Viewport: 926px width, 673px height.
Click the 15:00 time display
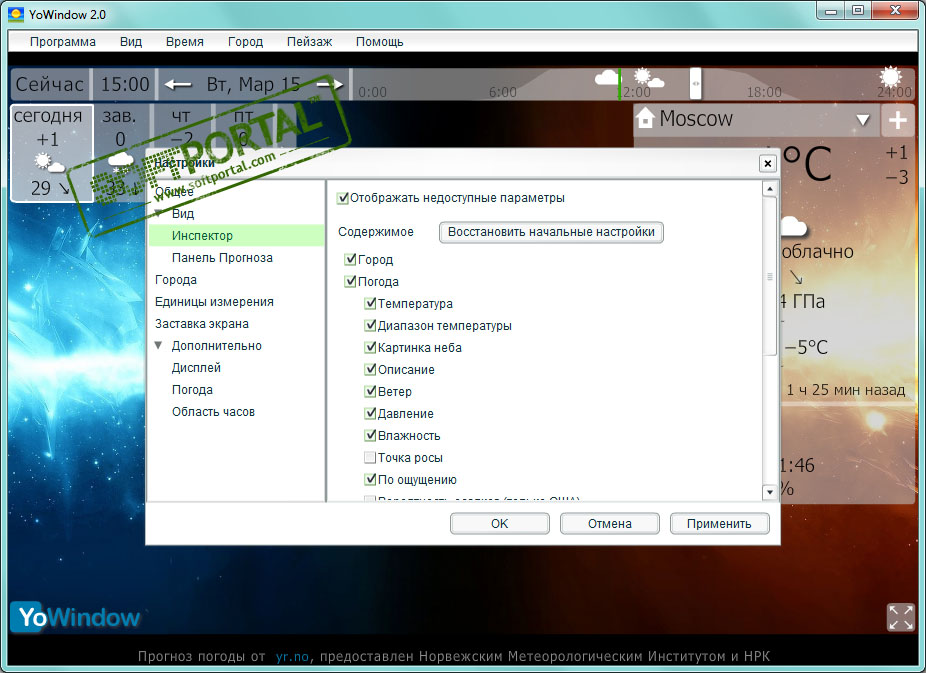coord(125,84)
